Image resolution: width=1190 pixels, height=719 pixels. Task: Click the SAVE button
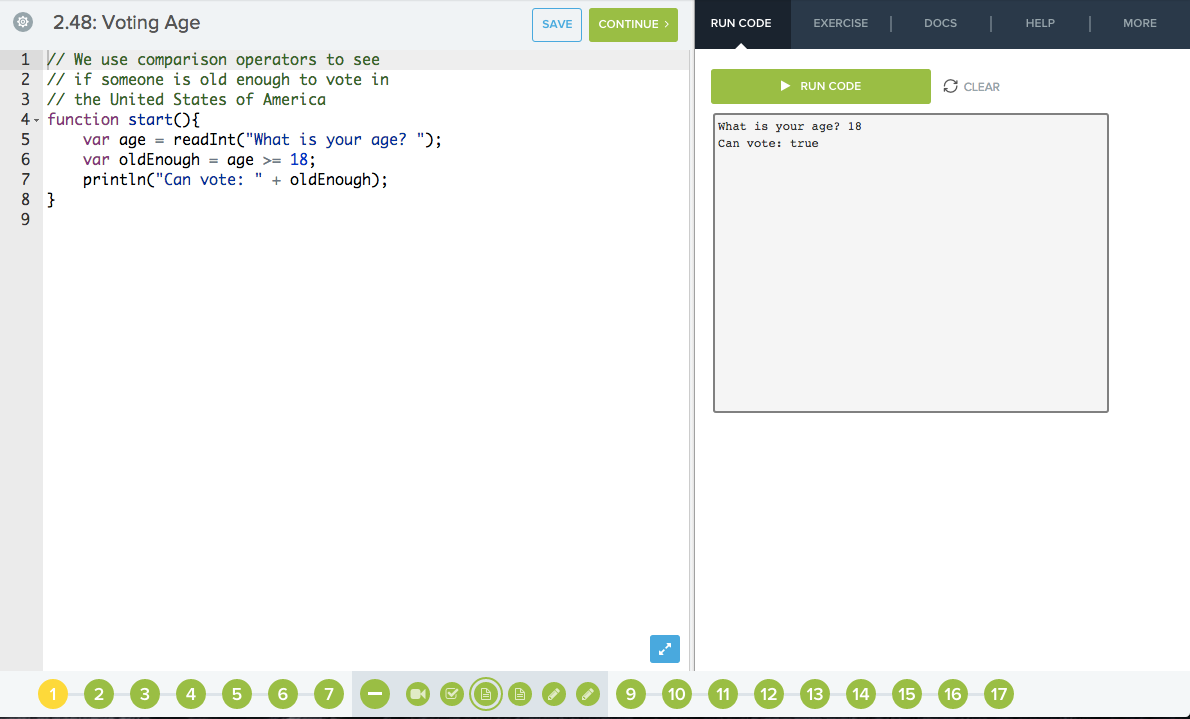click(x=556, y=24)
